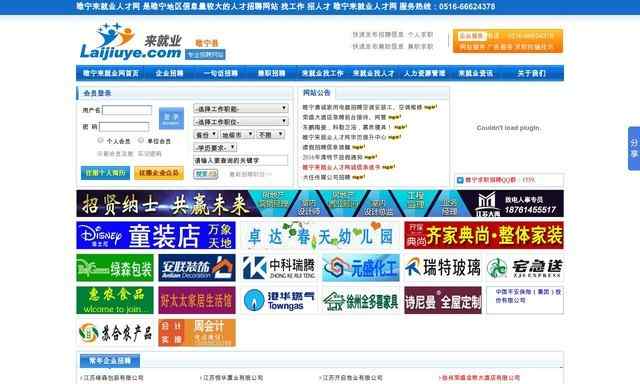Open 一句话招聘 in navigation bar
Viewport: 640px width, 384px height.
pos(221,73)
